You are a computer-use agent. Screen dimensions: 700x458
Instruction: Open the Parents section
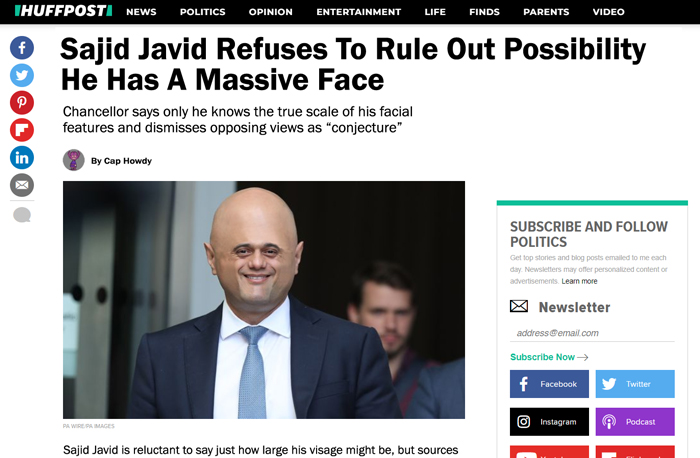click(x=546, y=12)
